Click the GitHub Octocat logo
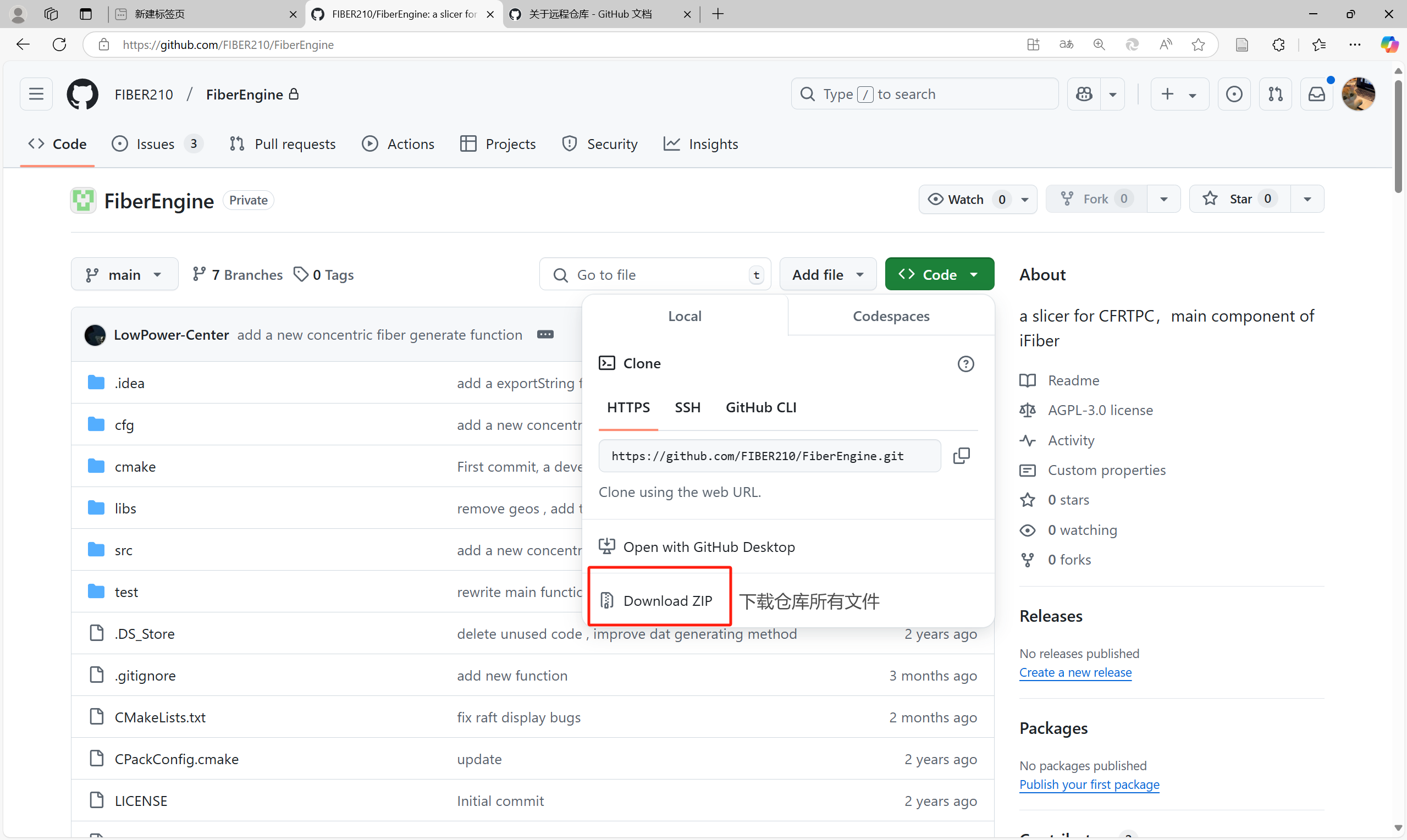Image resolution: width=1407 pixels, height=840 pixels. [x=82, y=94]
